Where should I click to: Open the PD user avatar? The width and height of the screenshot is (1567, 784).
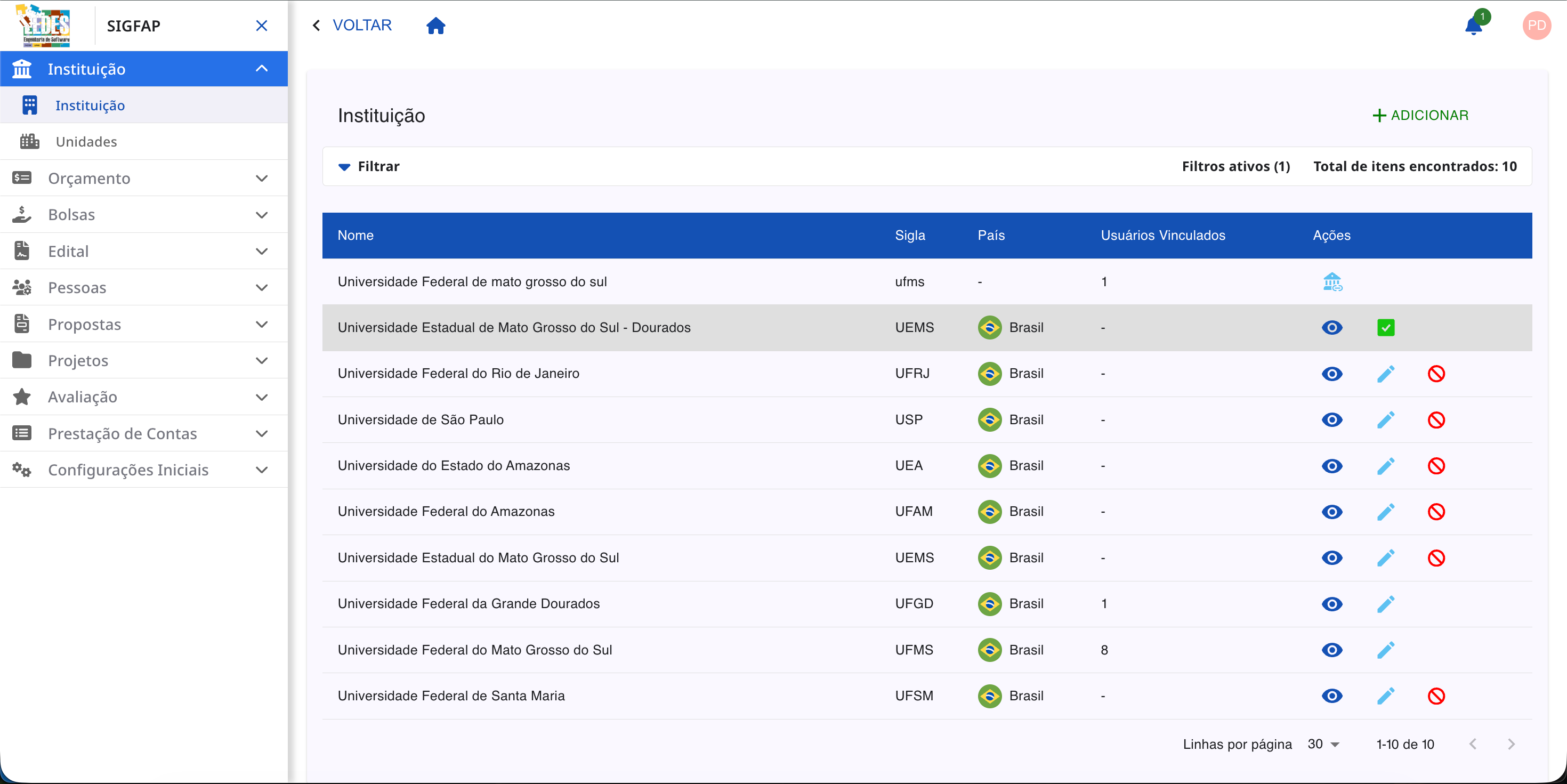coord(1536,26)
